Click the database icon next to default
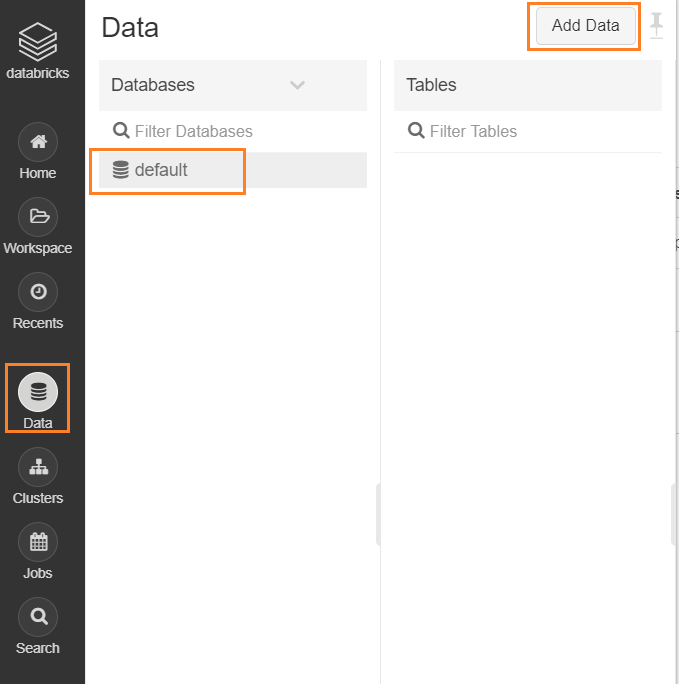The image size is (679, 684). (x=120, y=170)
